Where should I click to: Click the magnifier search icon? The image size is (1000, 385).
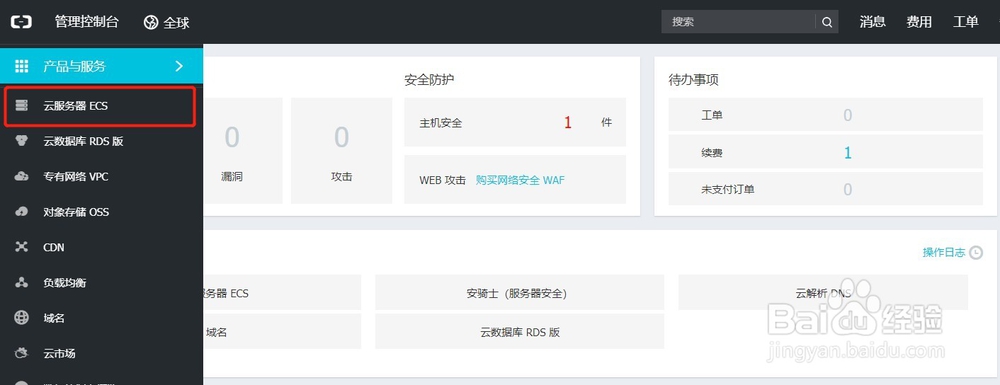pos(827,22)
